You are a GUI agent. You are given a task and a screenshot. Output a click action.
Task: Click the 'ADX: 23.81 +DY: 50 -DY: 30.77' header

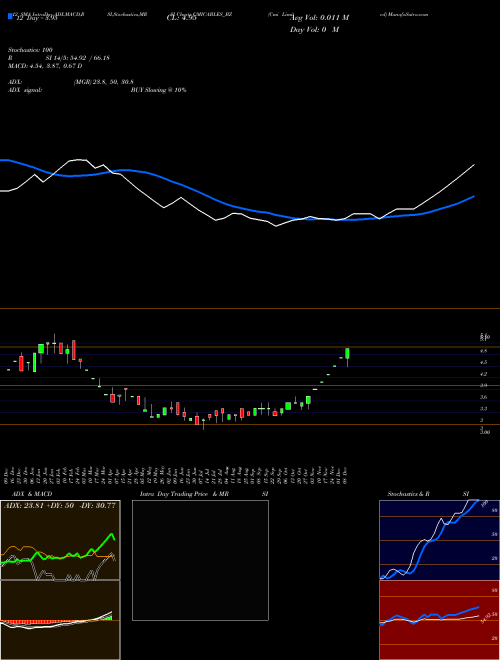(60, 505)
